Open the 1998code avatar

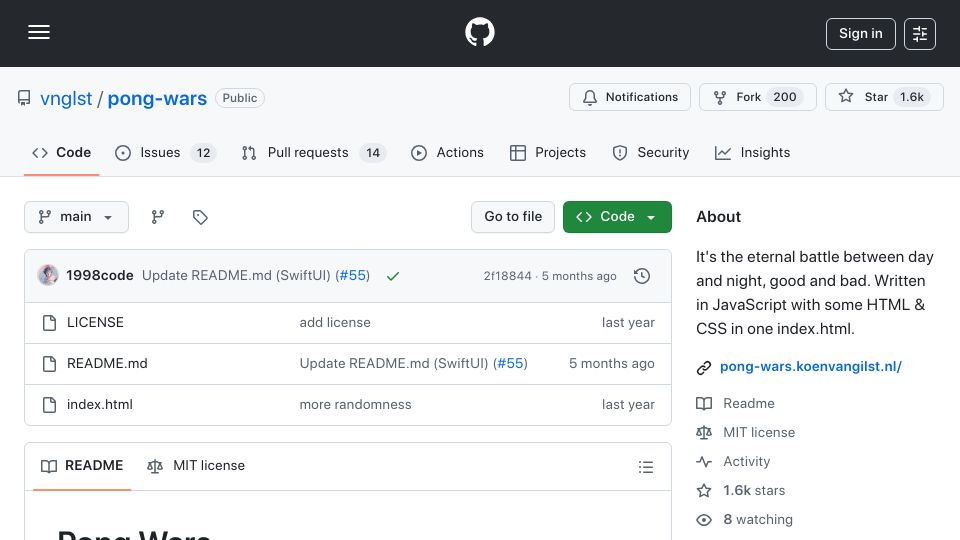(48, 276)
